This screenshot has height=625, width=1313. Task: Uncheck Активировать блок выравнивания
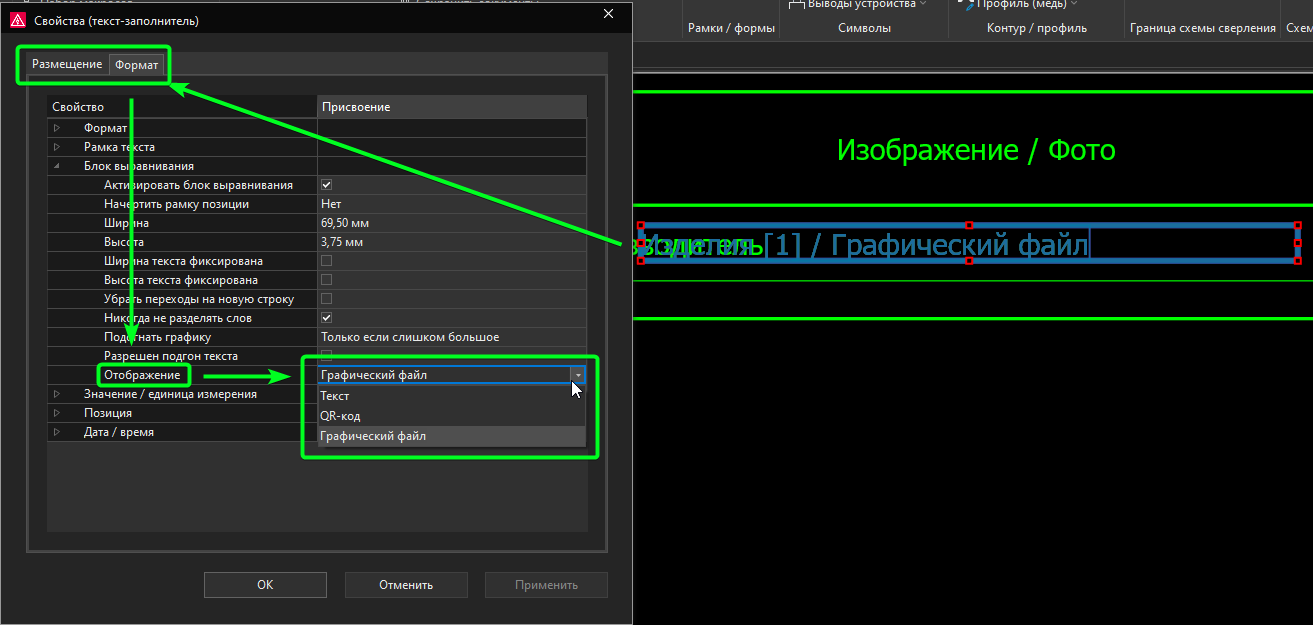point(326,185)
